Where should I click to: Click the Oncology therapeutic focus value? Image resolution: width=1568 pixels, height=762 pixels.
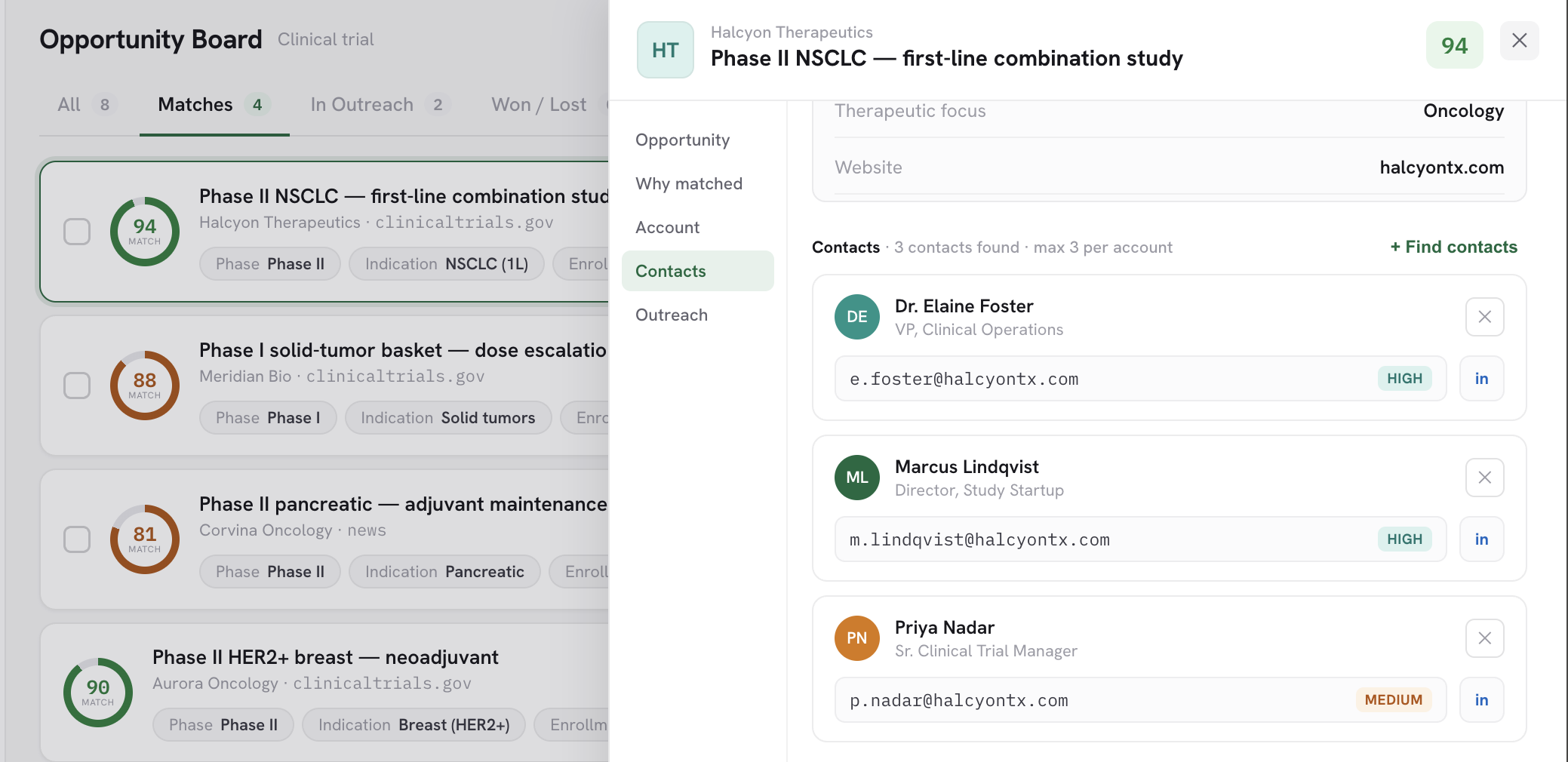click(1463, 111)
